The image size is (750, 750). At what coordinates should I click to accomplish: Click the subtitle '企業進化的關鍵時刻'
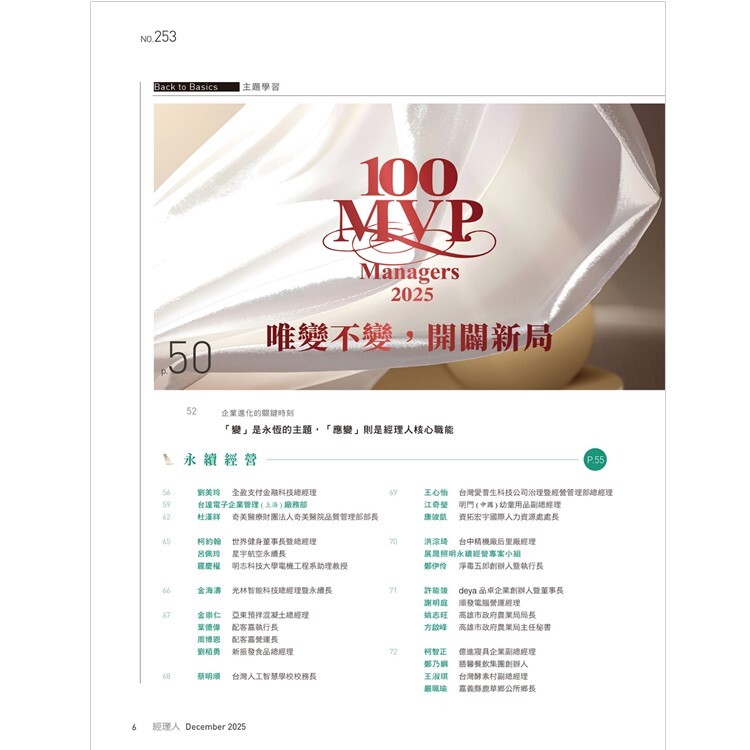257,413
